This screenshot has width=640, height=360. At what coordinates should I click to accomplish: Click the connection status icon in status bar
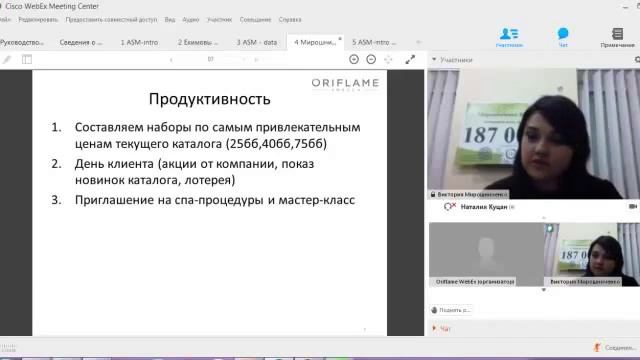(597, 347)
